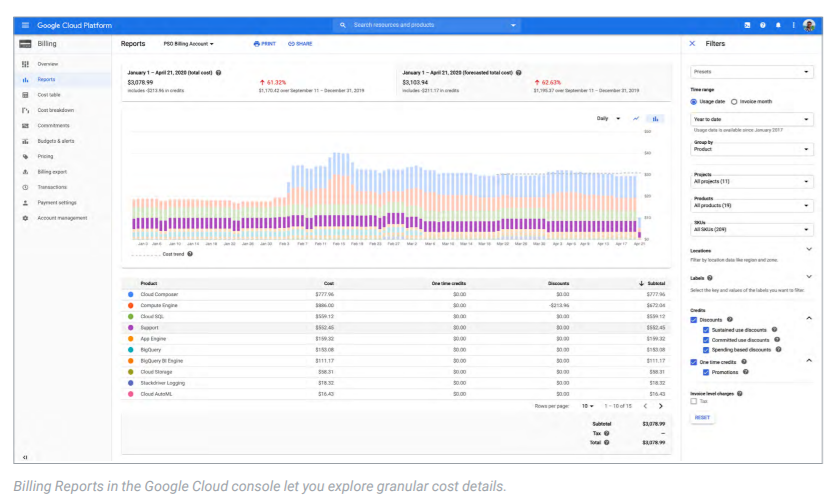
Task: Open the Commitments menu item
Action: pyautogui.click(x=53, y=126)
